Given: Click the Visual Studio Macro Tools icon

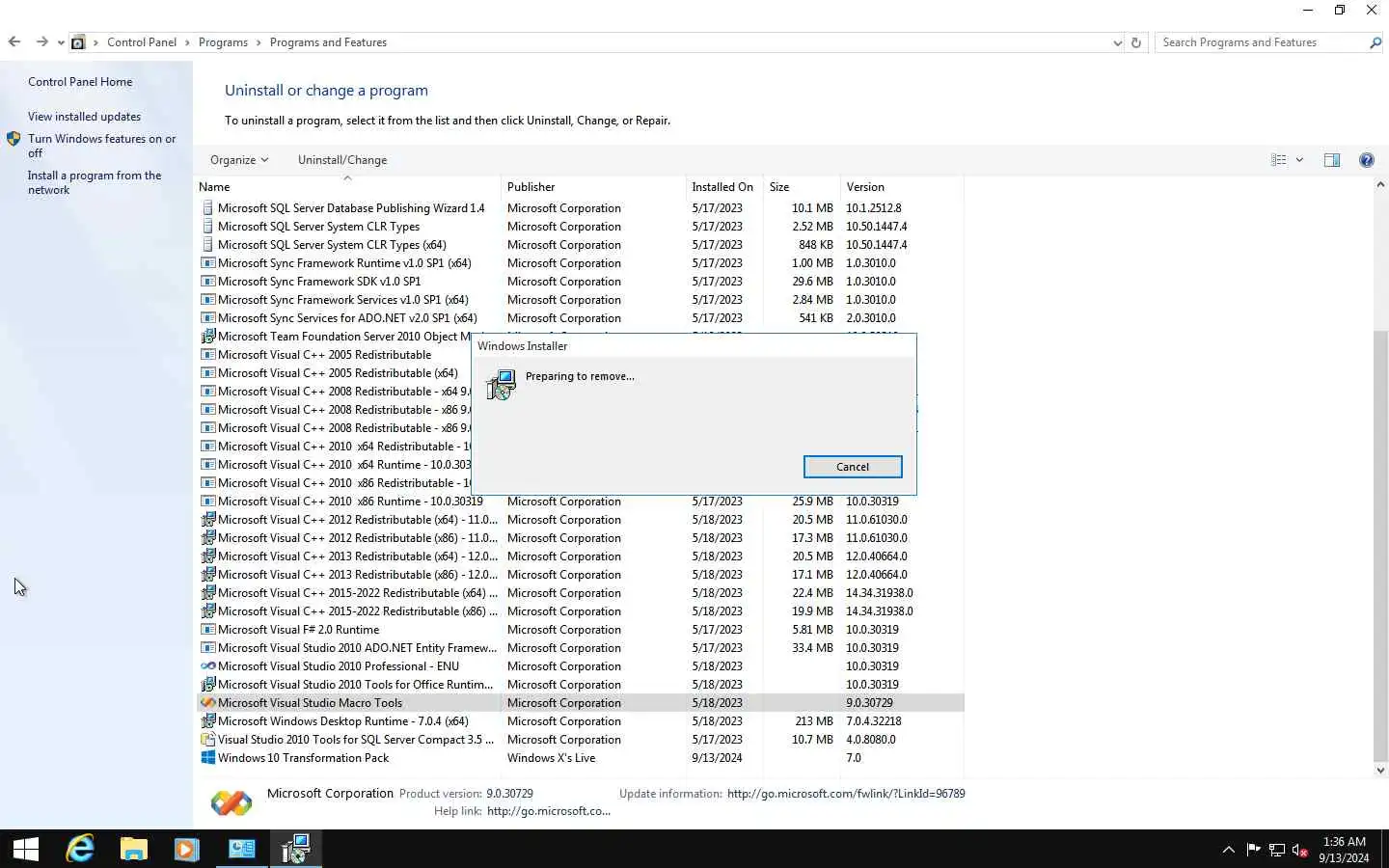Looking at the screenshot, I should (x=207, y=703).
